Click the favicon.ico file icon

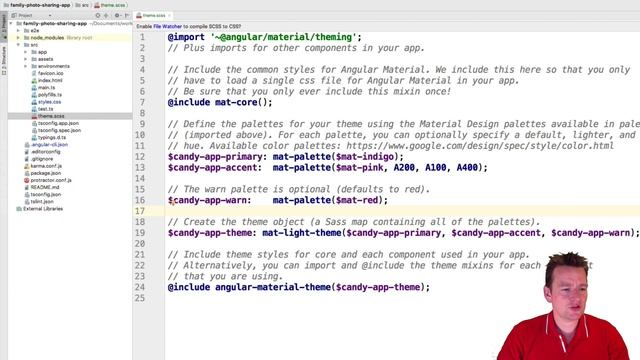click(x=34, y=73)
